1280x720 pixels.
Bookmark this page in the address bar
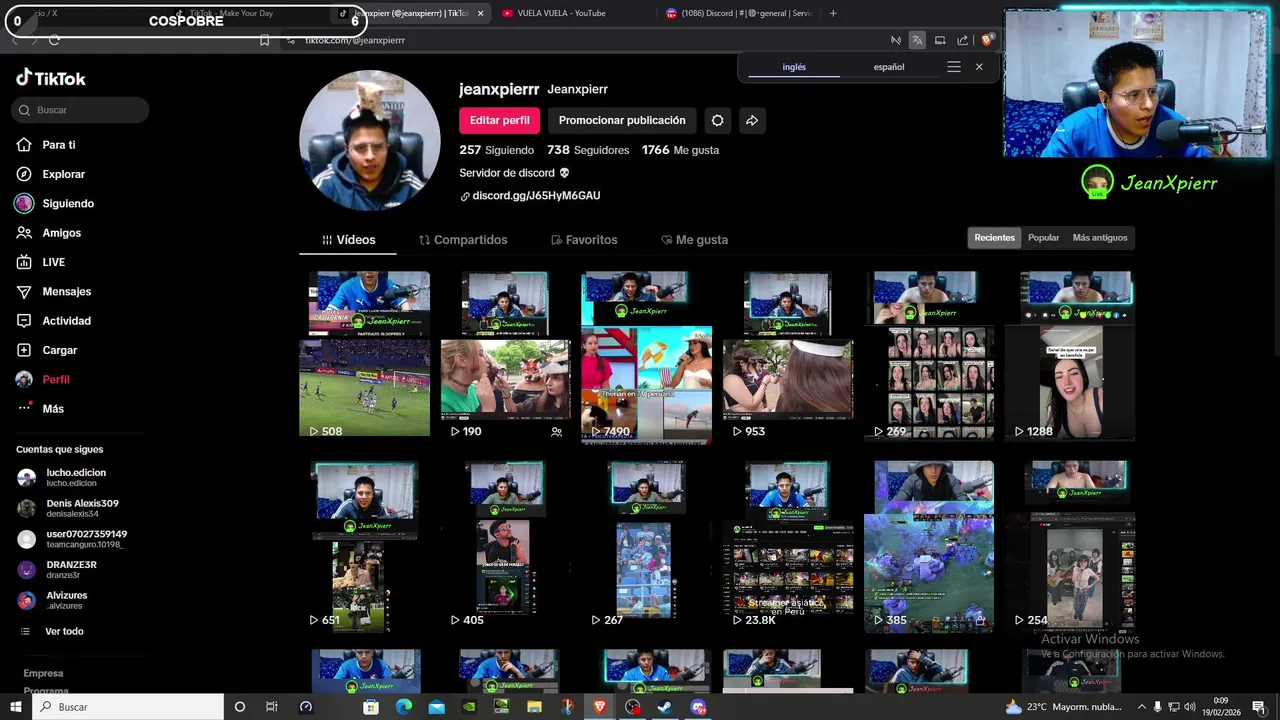pos(264,40)
